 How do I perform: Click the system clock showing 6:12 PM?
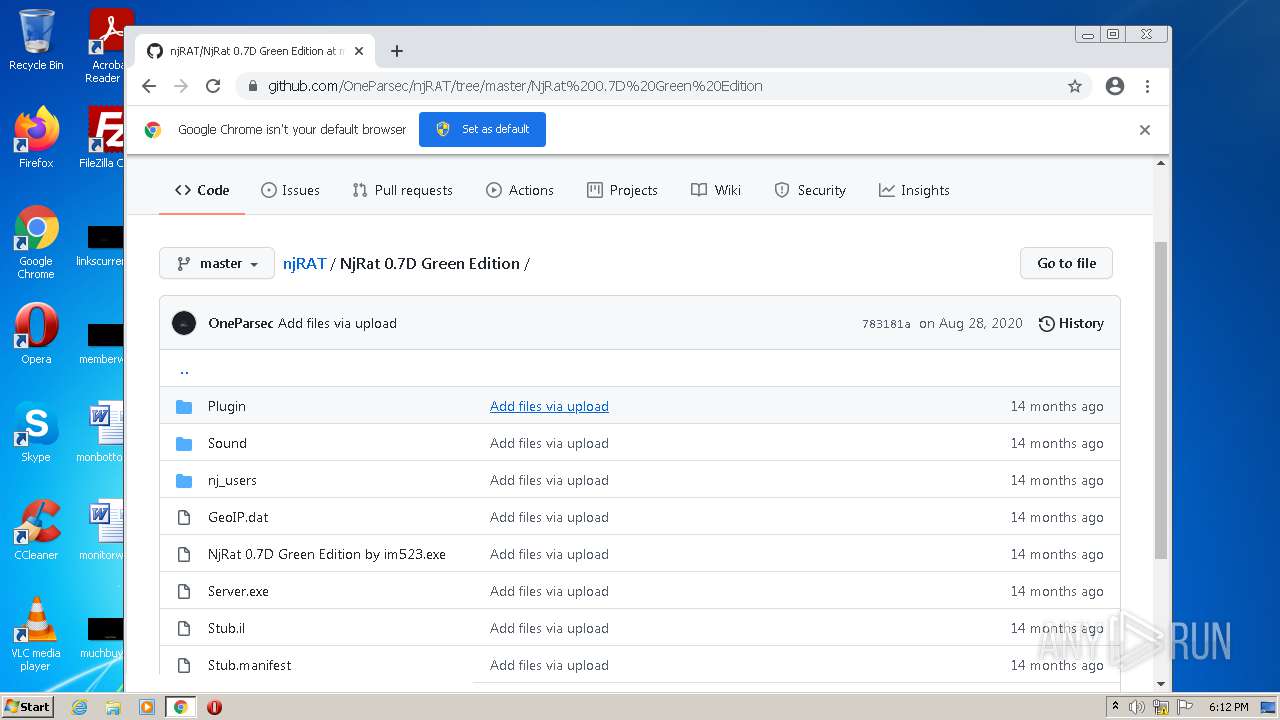click(x=1228, y=707)
